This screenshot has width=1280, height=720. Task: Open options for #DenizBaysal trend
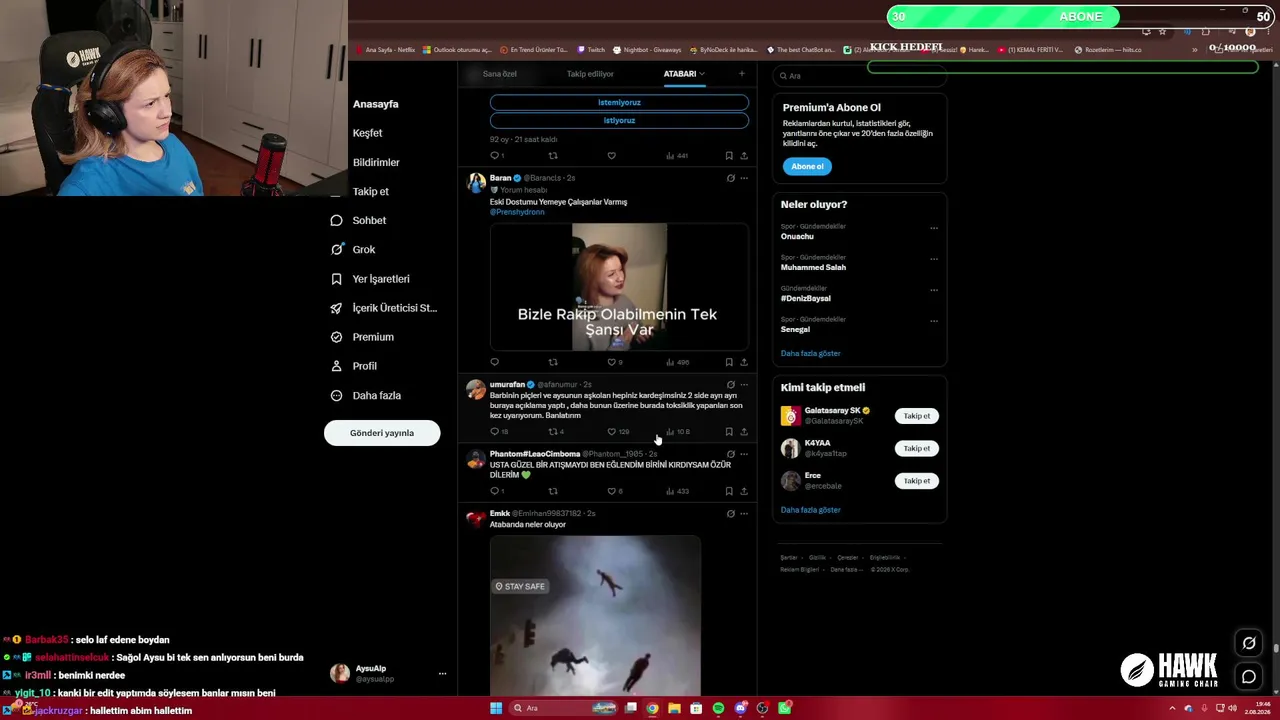click(934, 290)
